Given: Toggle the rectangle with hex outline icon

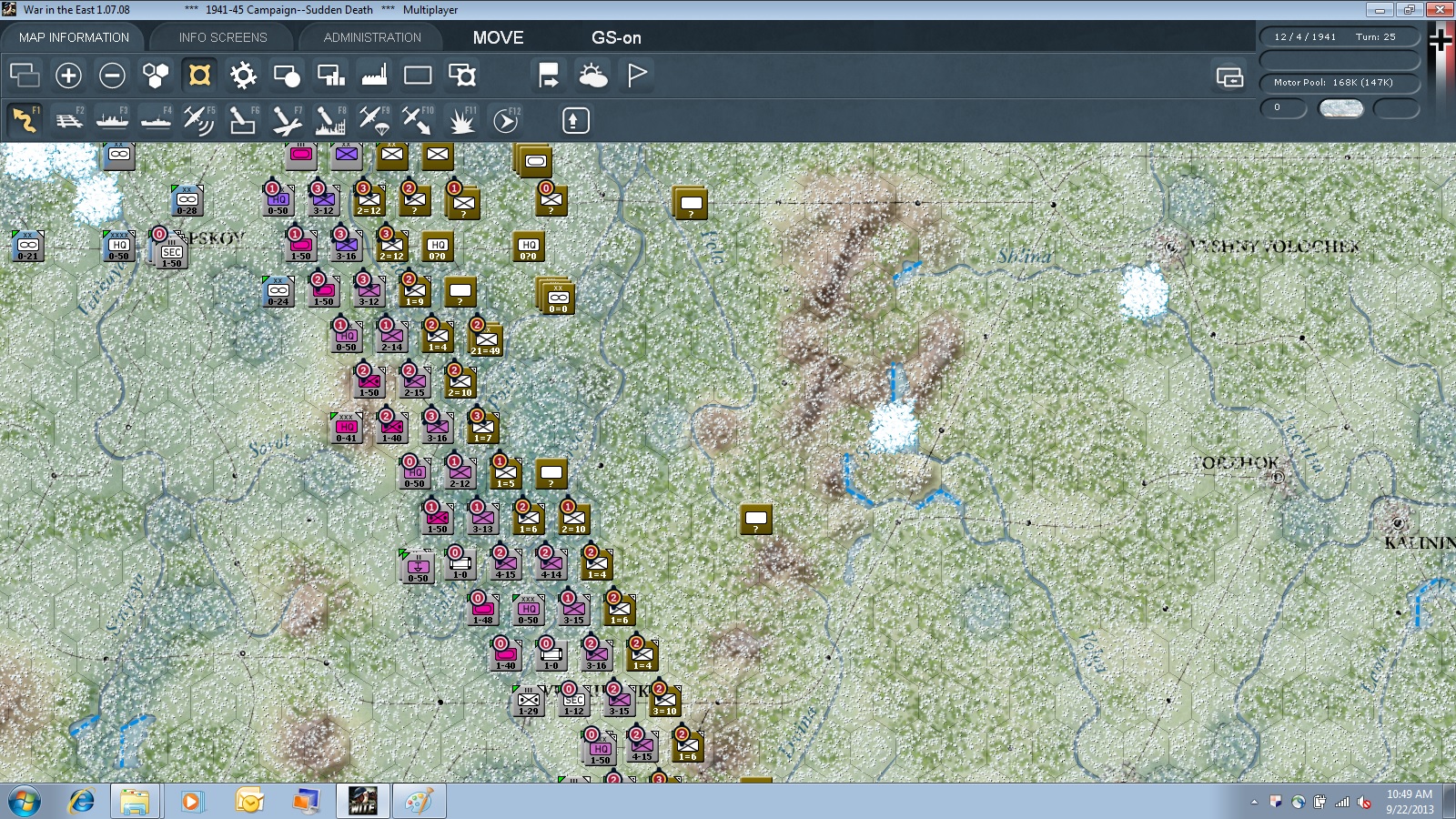Looking at the screenshot, I should [461, 76].
